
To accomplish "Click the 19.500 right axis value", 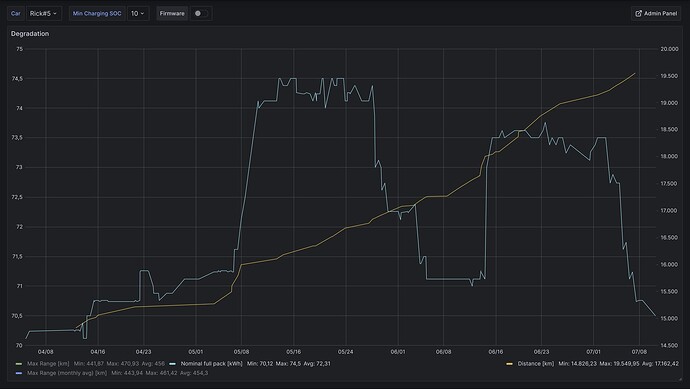I will coord(669,76).
